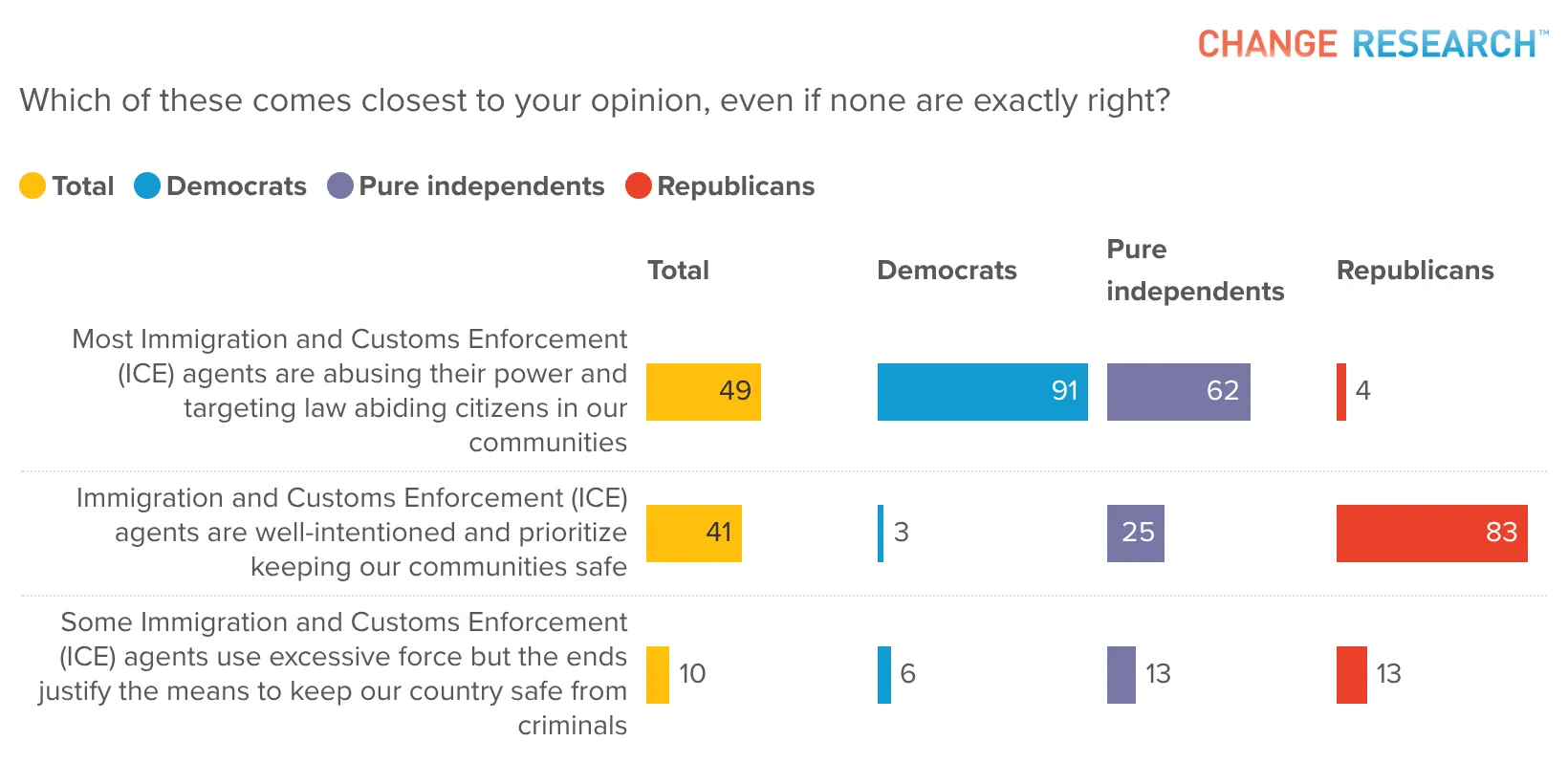The height and width of the screenshot is (763, 1568).
Task: Click the blue Democrats bar showing 91
Action: coord(983,392)
